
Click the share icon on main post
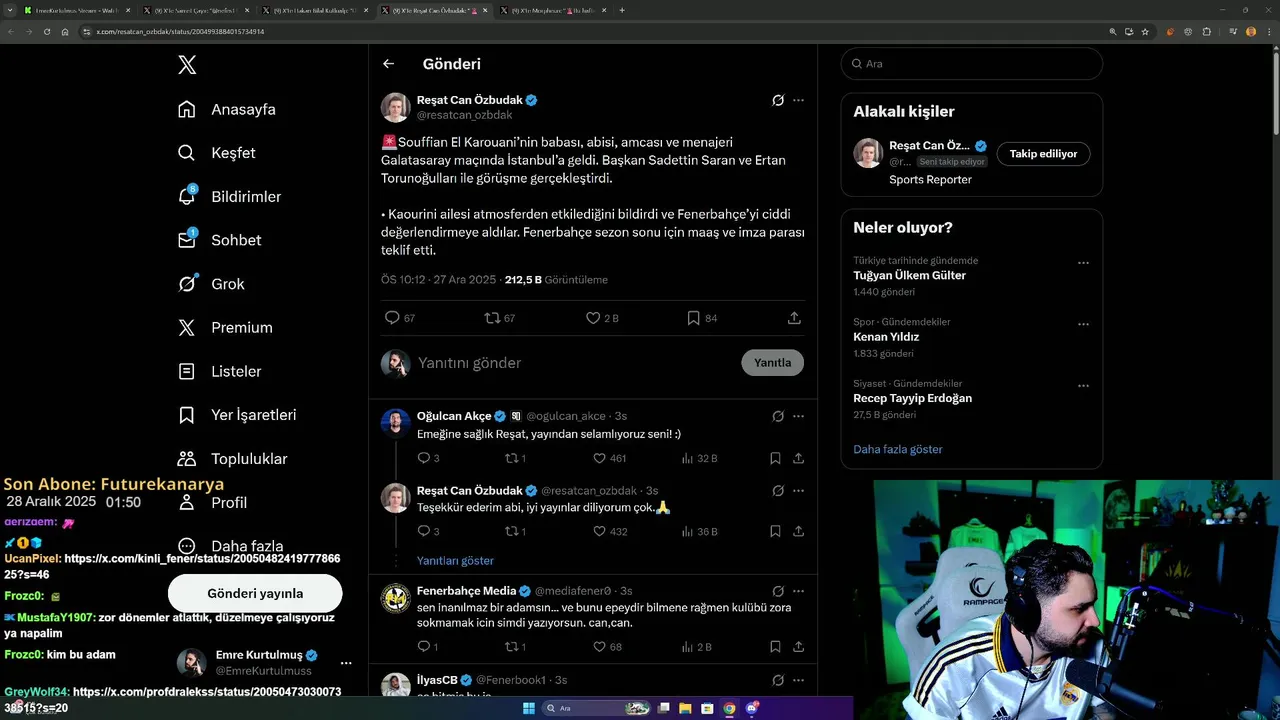click(x=794, y=318)
